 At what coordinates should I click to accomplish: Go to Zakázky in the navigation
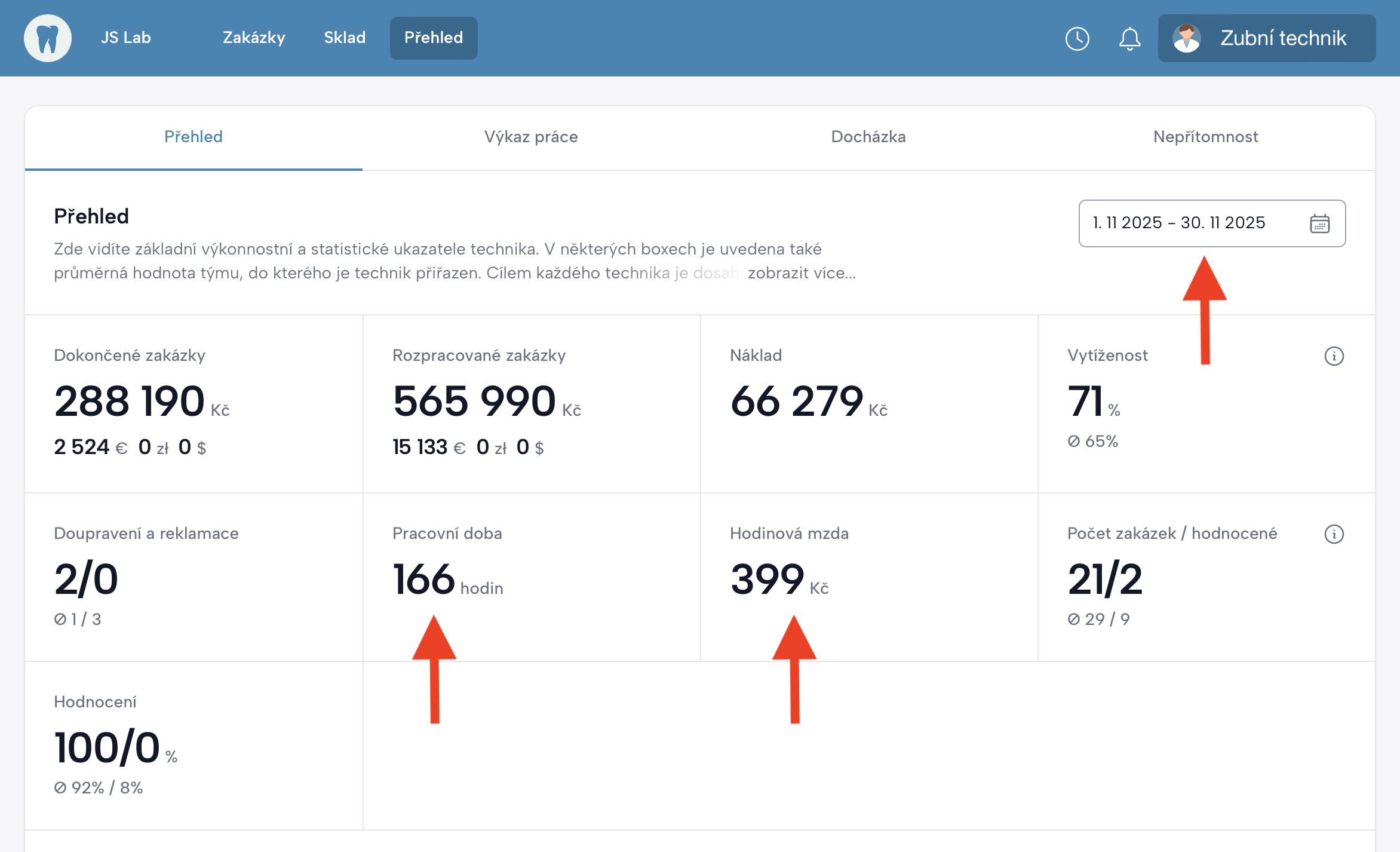(254, 38)
